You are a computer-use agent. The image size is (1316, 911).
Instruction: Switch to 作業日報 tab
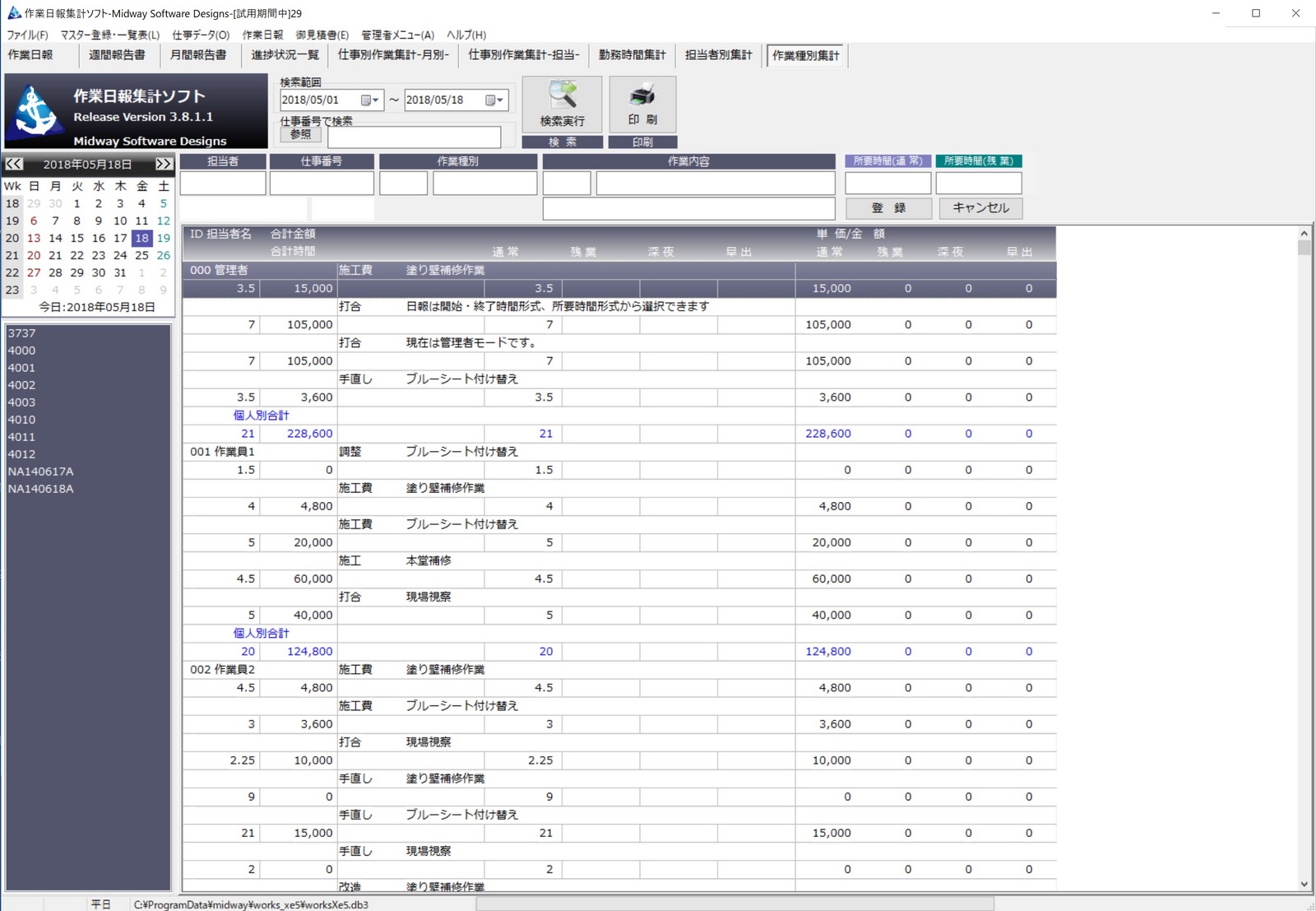tap(30, 55)
